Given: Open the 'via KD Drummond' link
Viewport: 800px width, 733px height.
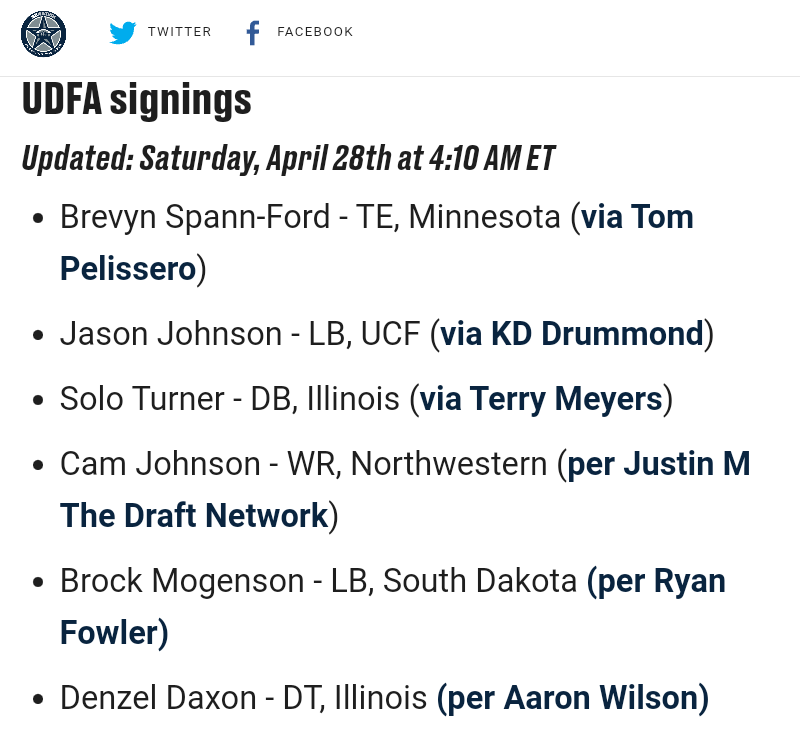Looking at the screenshot, I should point(572,333).
